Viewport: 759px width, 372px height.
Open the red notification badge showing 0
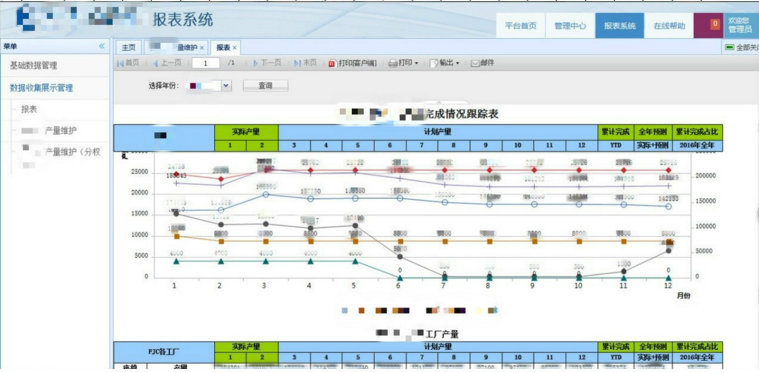[x=714, y=23]
